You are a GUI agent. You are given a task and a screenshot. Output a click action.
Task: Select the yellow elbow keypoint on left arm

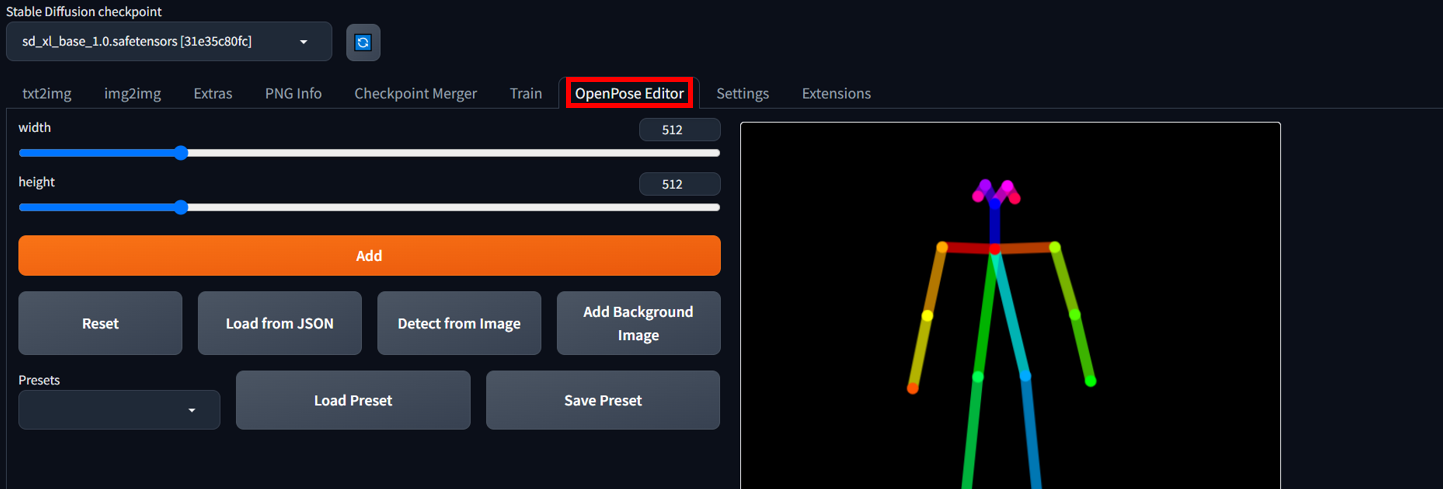[x=927, y=315]
